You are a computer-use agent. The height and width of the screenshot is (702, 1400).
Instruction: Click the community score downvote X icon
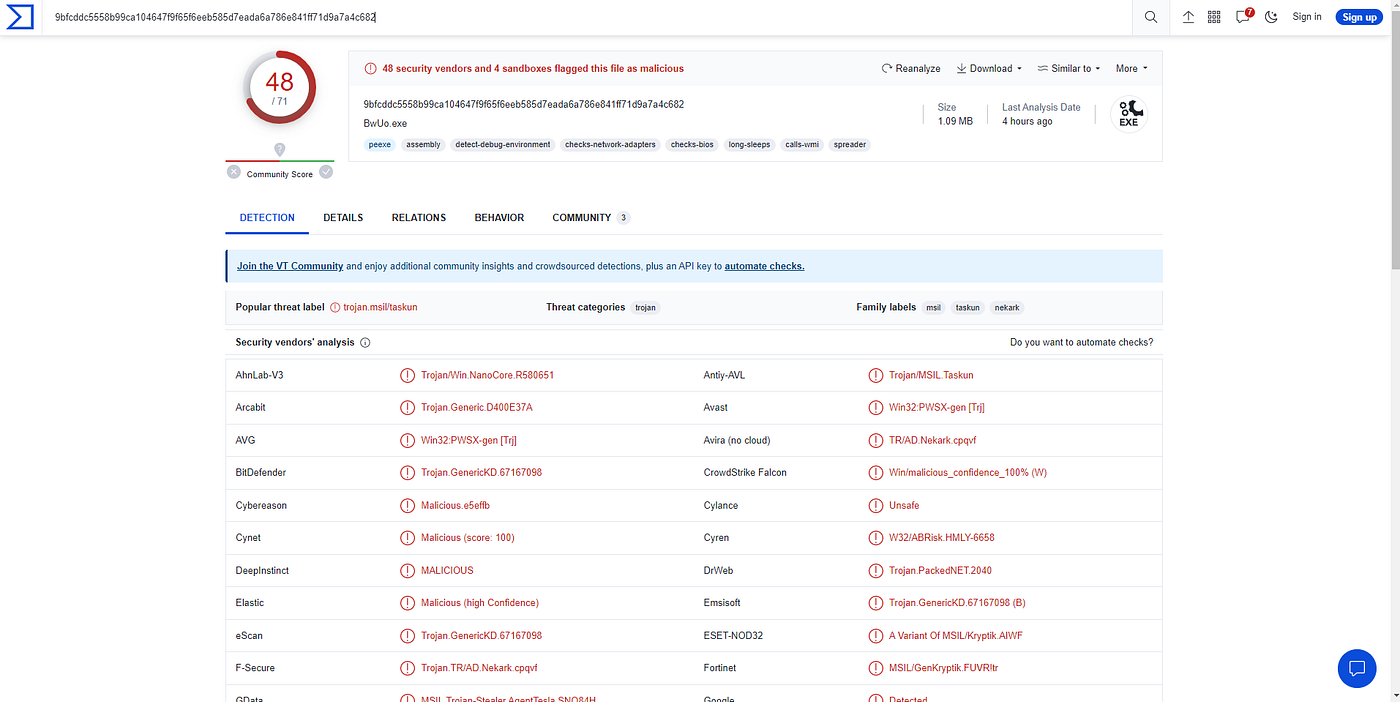[233, 172]
